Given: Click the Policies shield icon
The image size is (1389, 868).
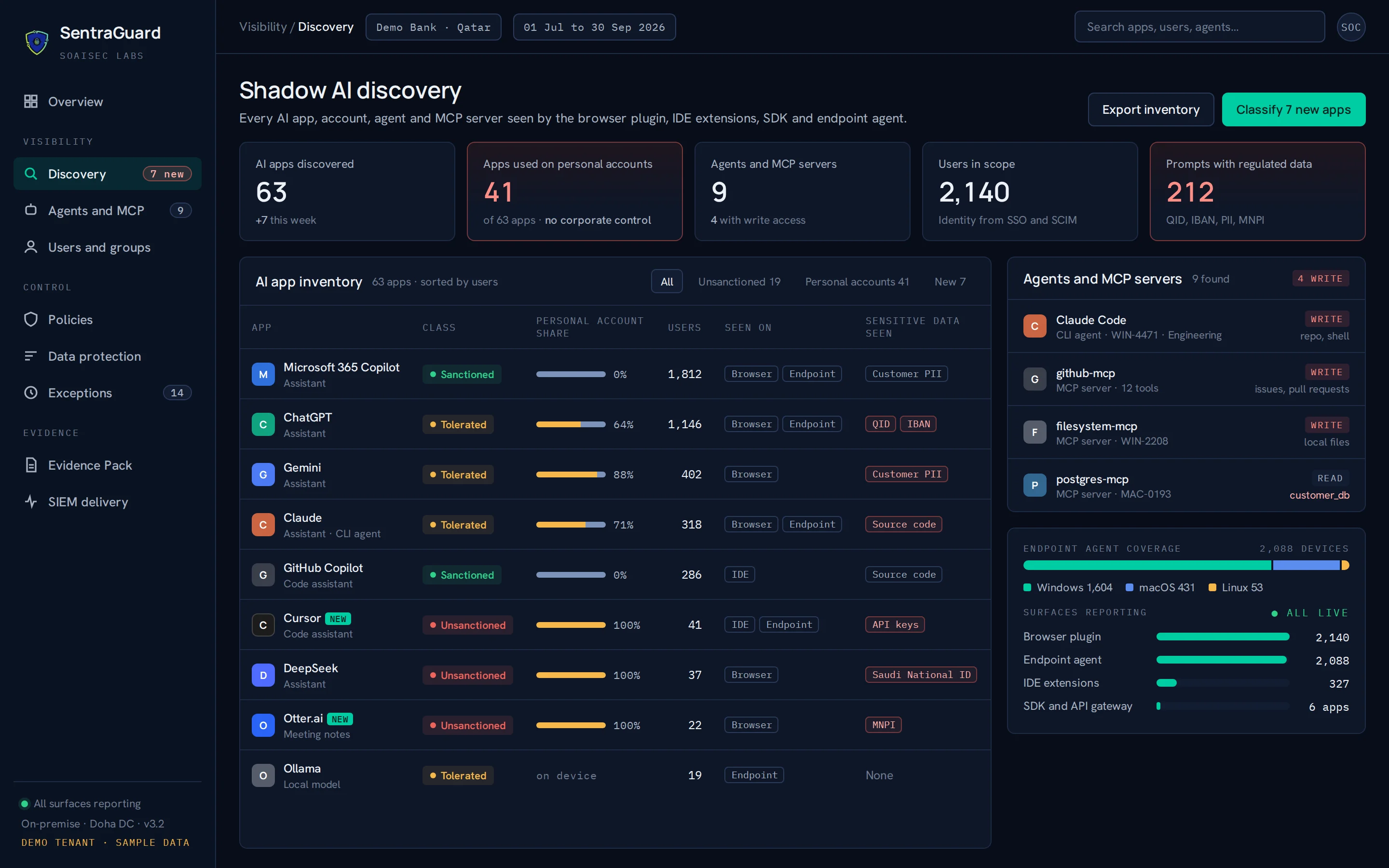Looking at the screenshot, I should point(31,319).
